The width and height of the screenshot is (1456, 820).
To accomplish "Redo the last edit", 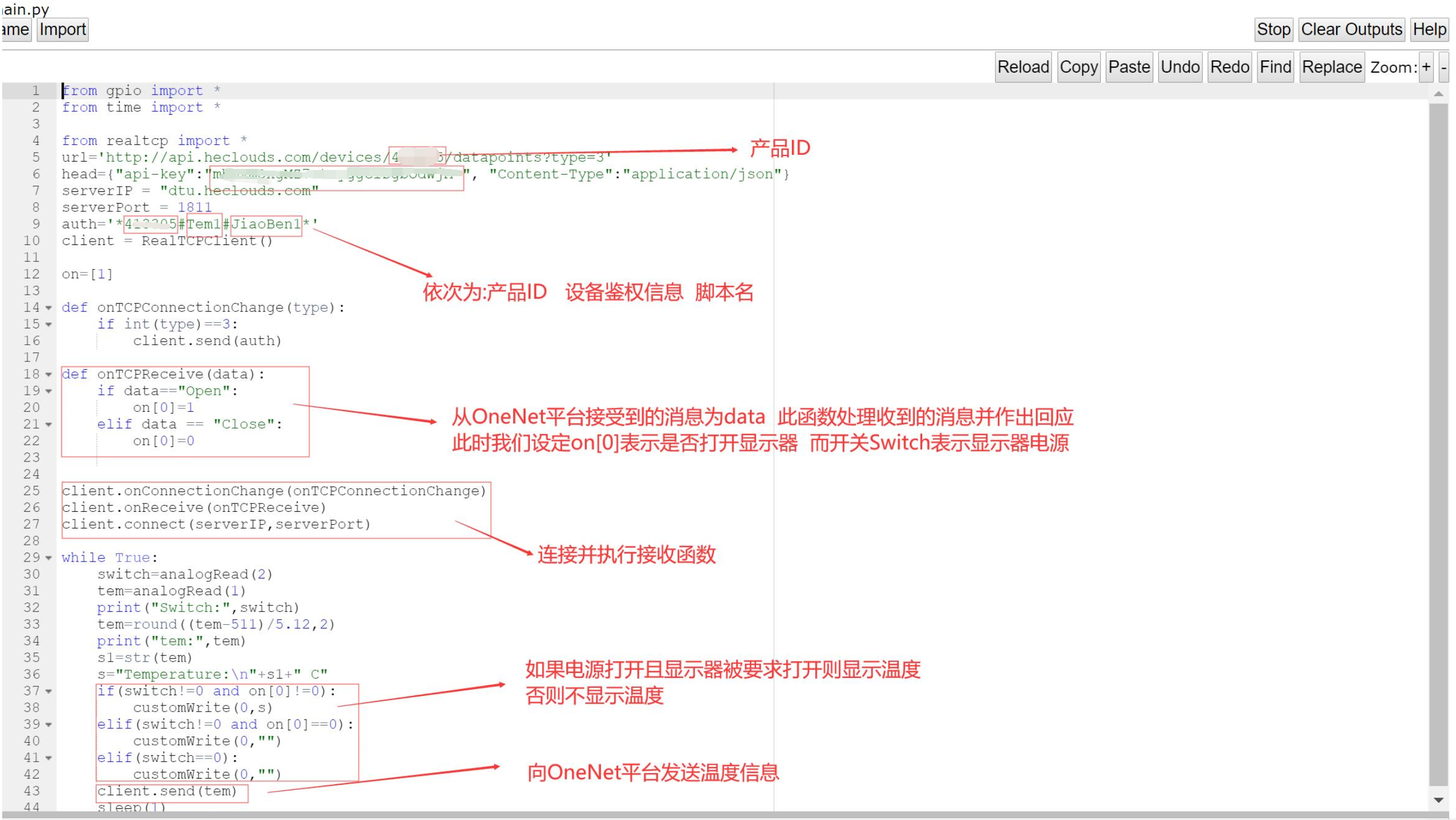I will [x=1229, y=67].
